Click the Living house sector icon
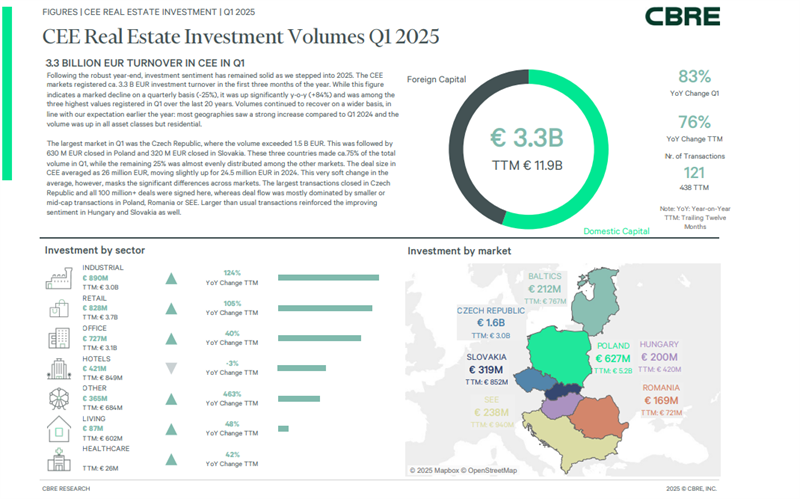800x499 pixels. click(60, 429)
